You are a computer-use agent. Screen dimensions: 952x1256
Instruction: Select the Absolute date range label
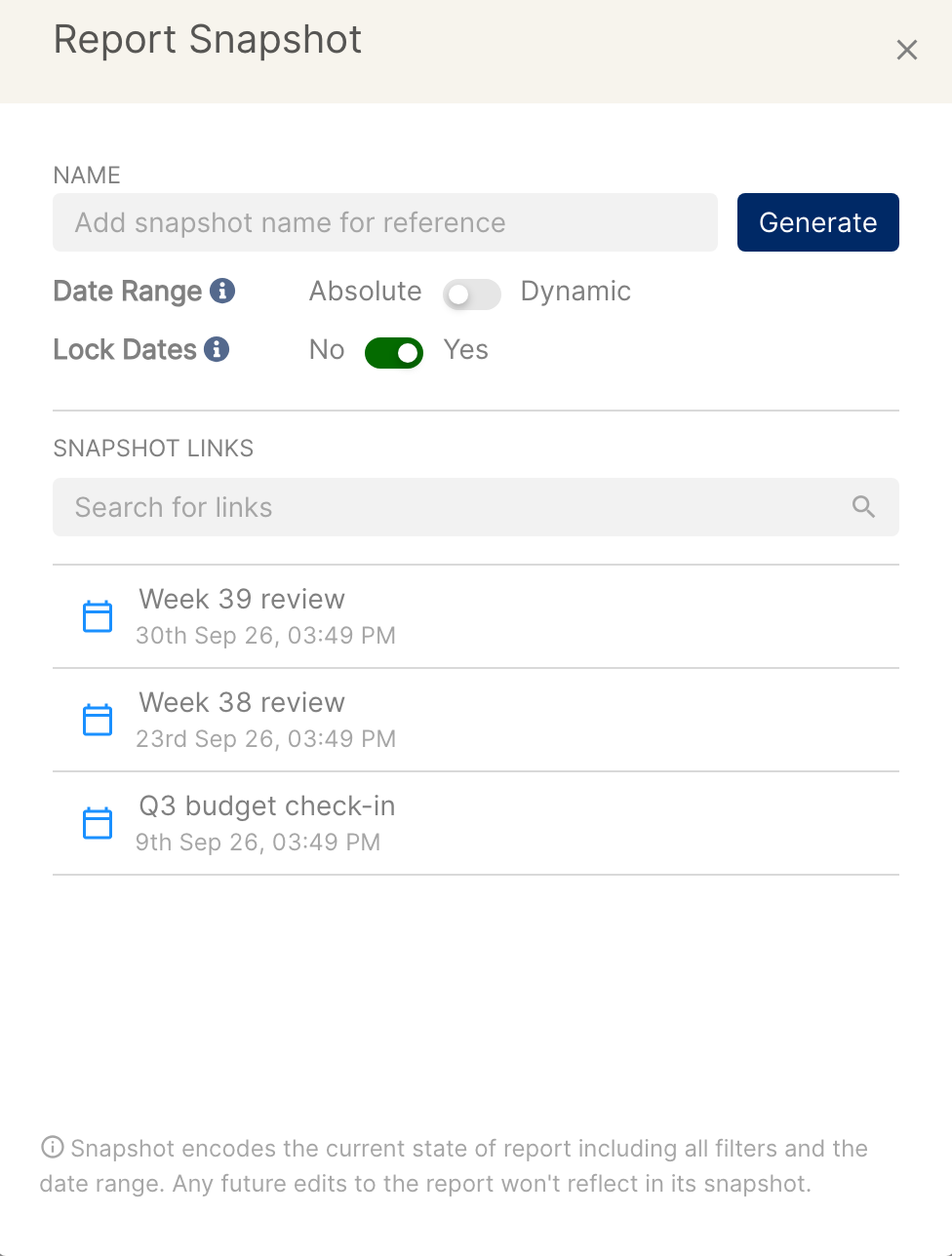click(x=366, y=291)
